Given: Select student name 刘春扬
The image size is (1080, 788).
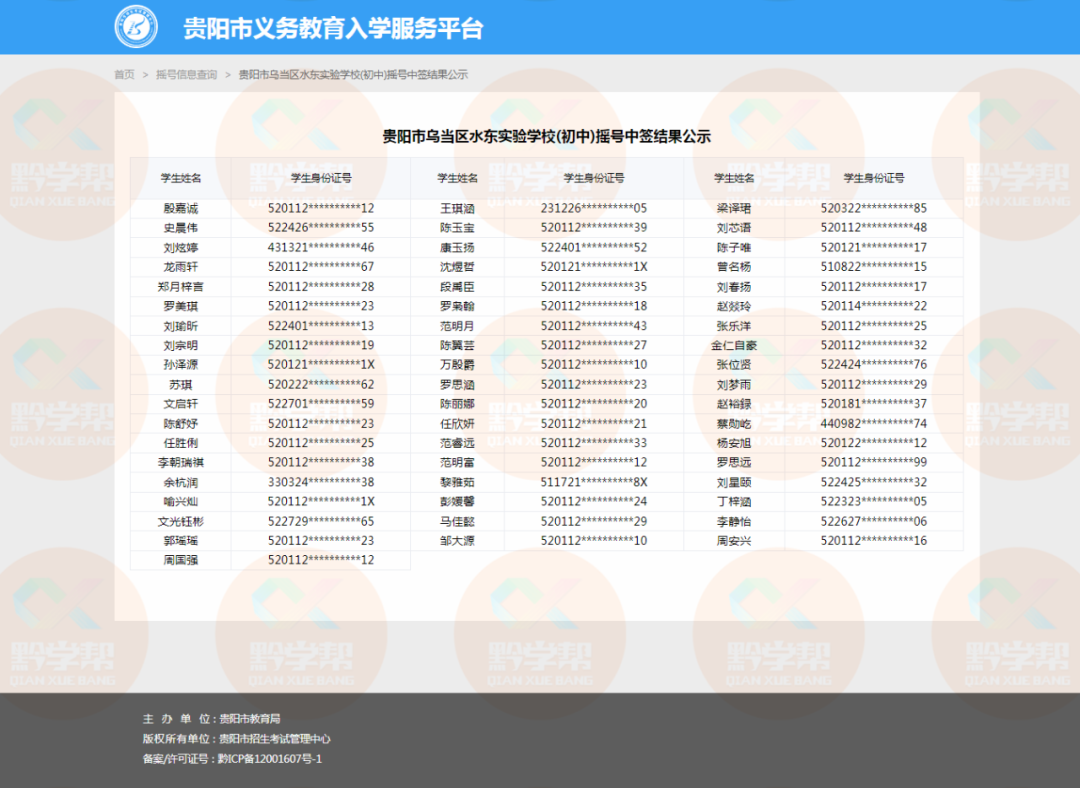Looking at the screenshot, I should point(734,287).
